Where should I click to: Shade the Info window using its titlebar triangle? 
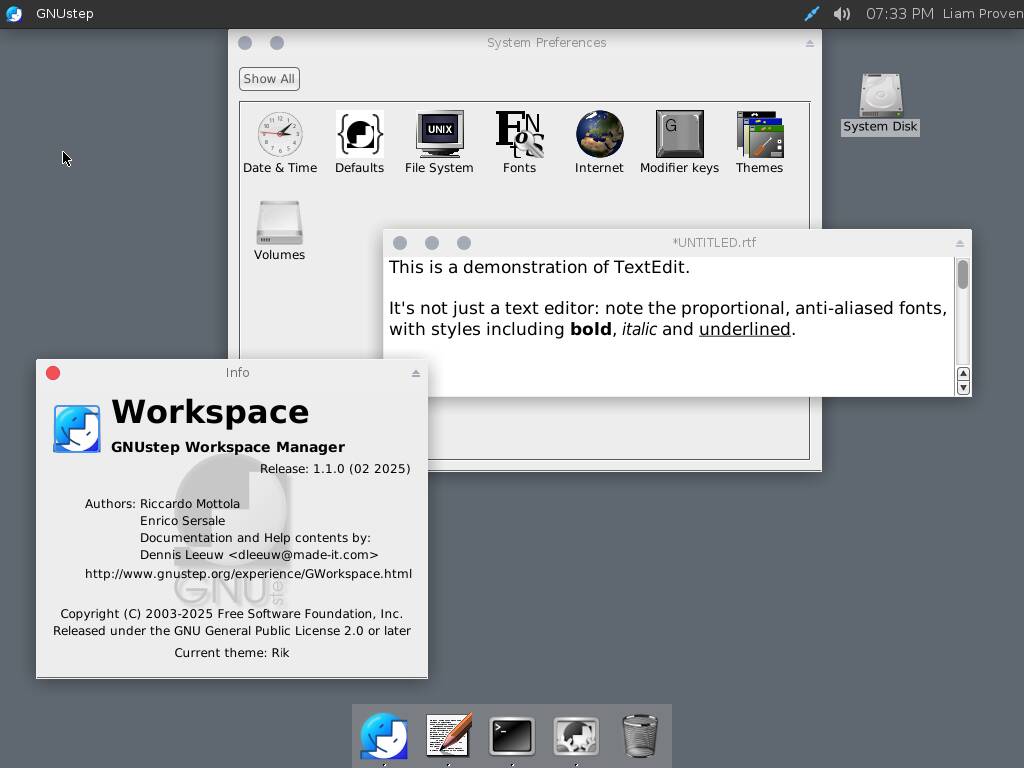415,372
